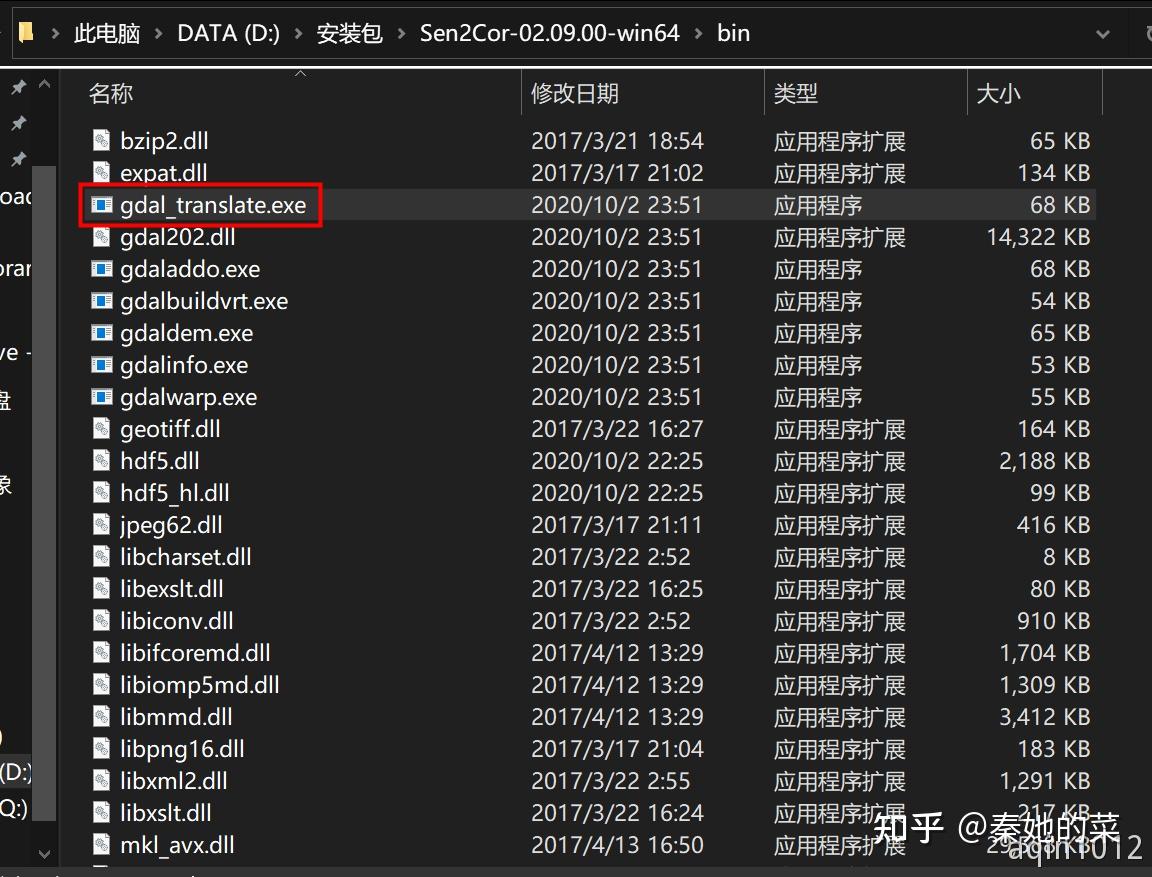Screen dimensions: 1152x877
Task: Select the gdalinfo.exe application icon
Action: point(101,365)
